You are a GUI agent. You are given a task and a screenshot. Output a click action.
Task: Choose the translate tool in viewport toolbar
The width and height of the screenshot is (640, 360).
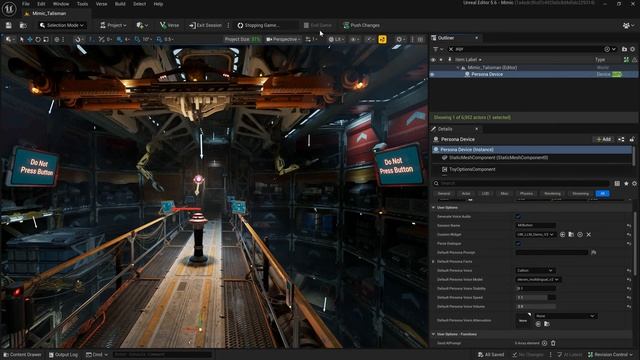tap(30, 40)
